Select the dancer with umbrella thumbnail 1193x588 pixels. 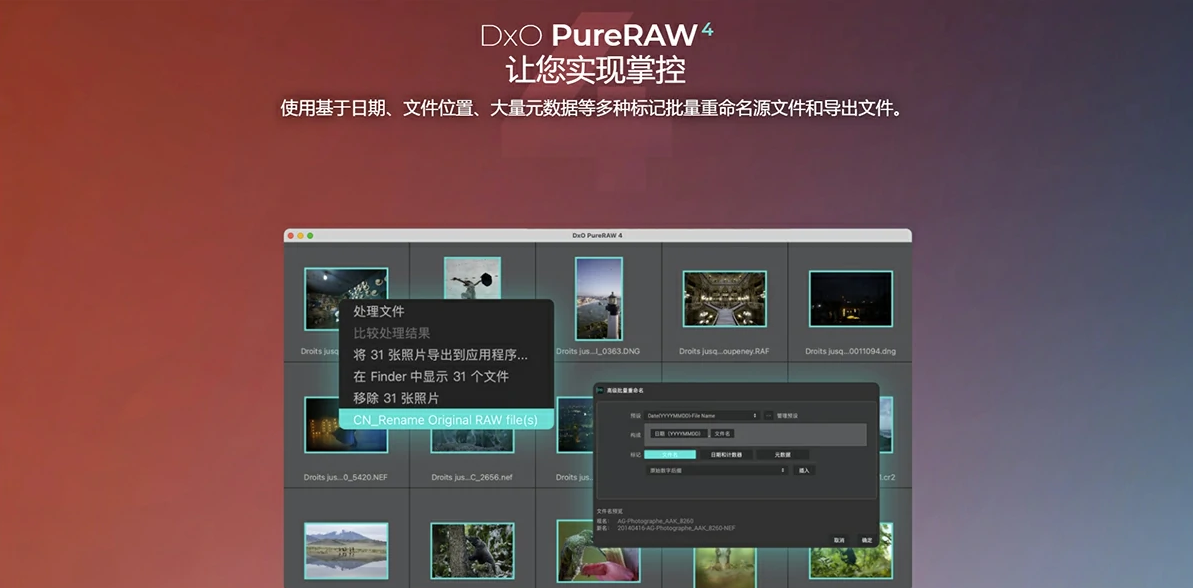tap(472, 278)
